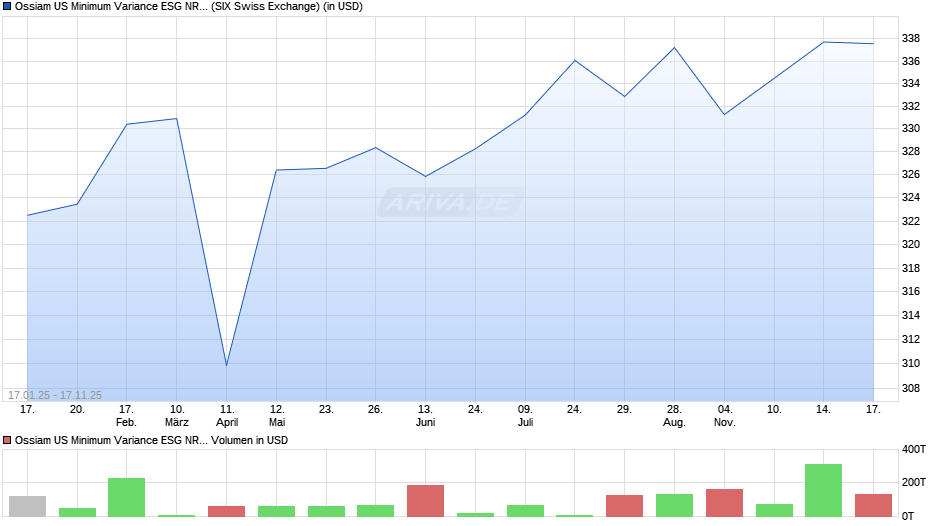Click the '04. Nov.' date axis label
The image size is (940, 526).
coord(724,416)
